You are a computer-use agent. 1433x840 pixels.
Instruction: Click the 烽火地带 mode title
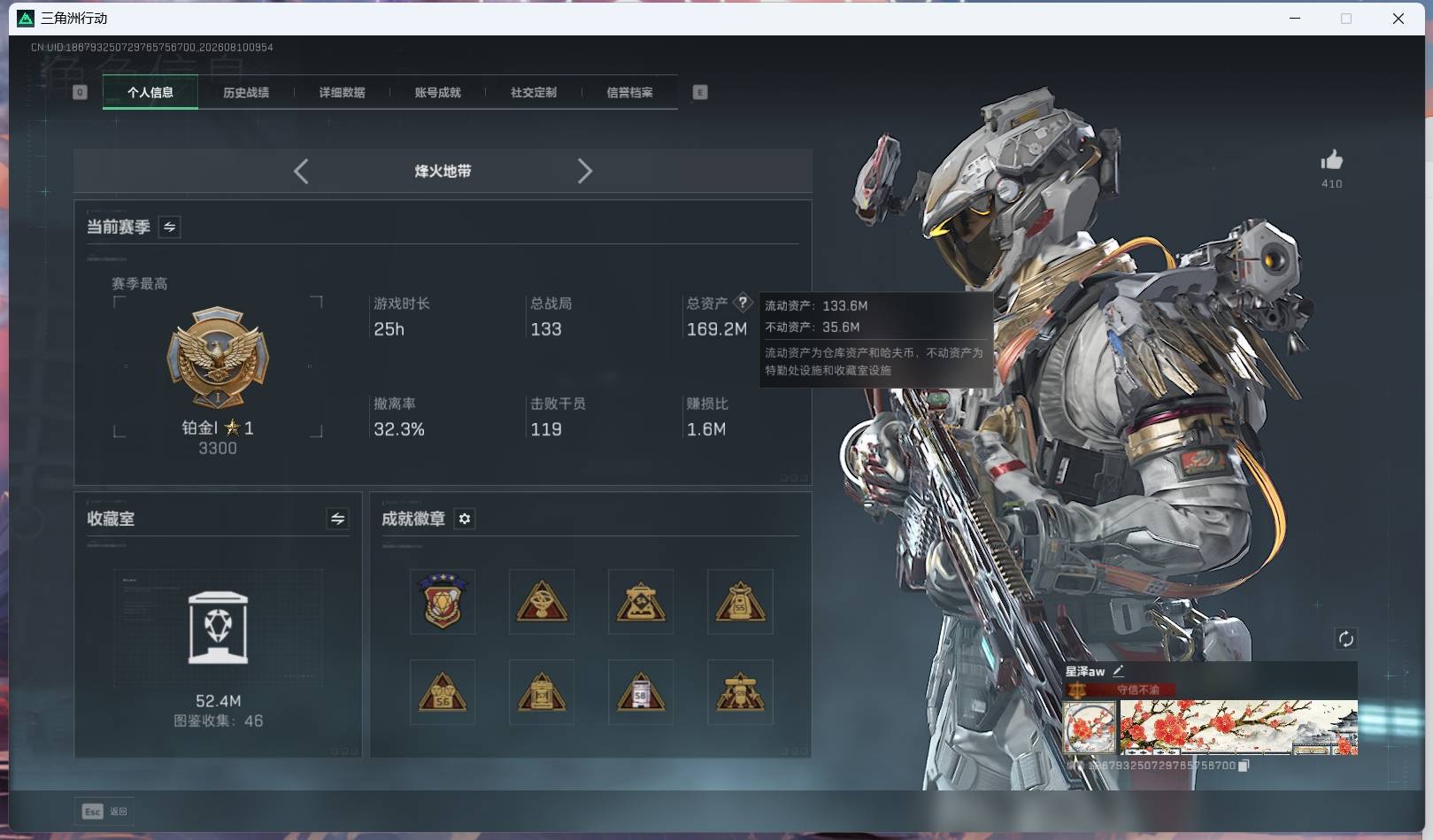point(443,171)
